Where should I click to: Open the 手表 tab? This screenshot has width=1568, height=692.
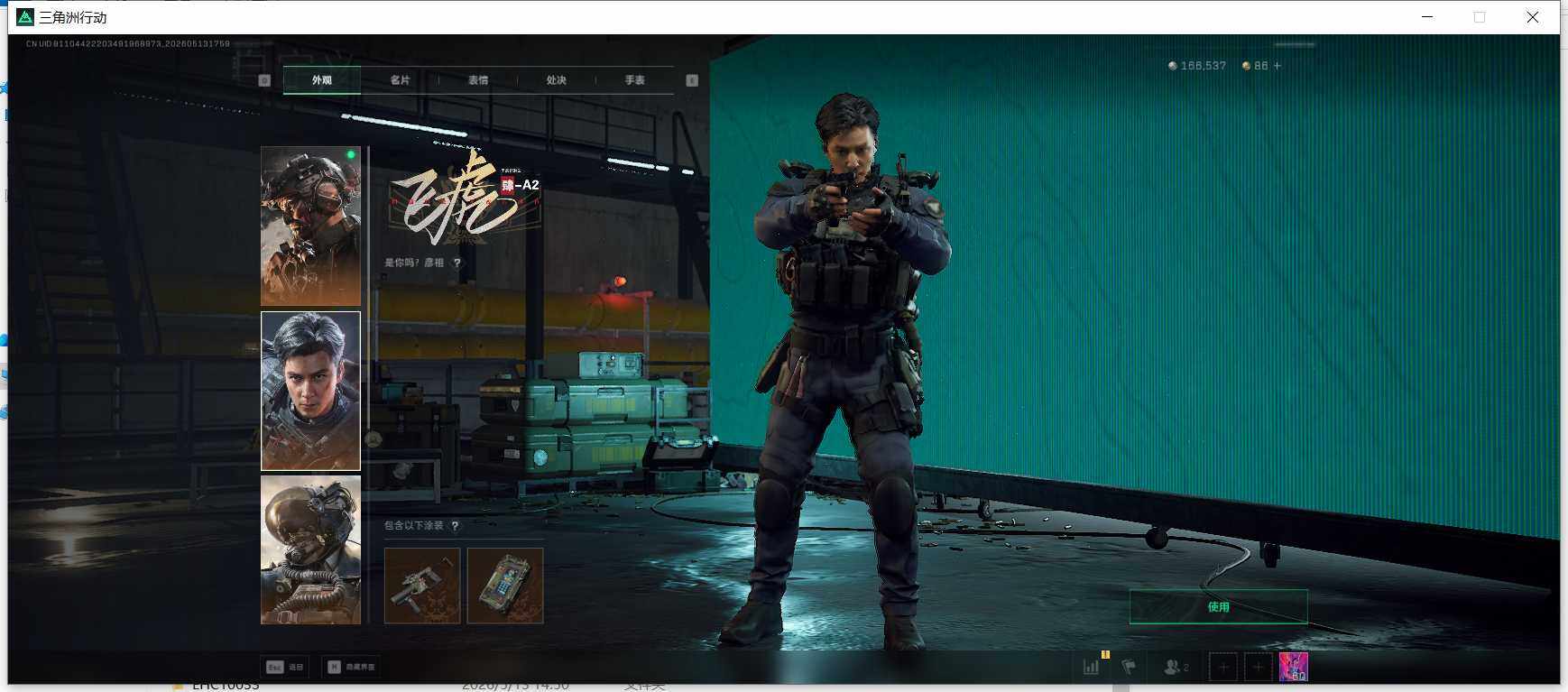coord(635,80)
